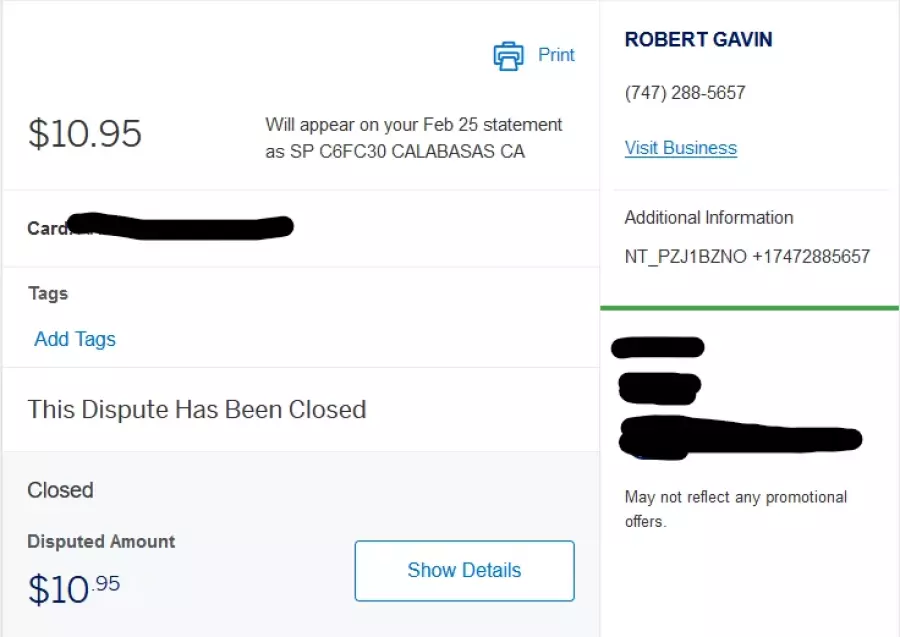The height and width of the screenshot is (637, 900).
Task: Click the Add Tags link
Action: point(75,339)
